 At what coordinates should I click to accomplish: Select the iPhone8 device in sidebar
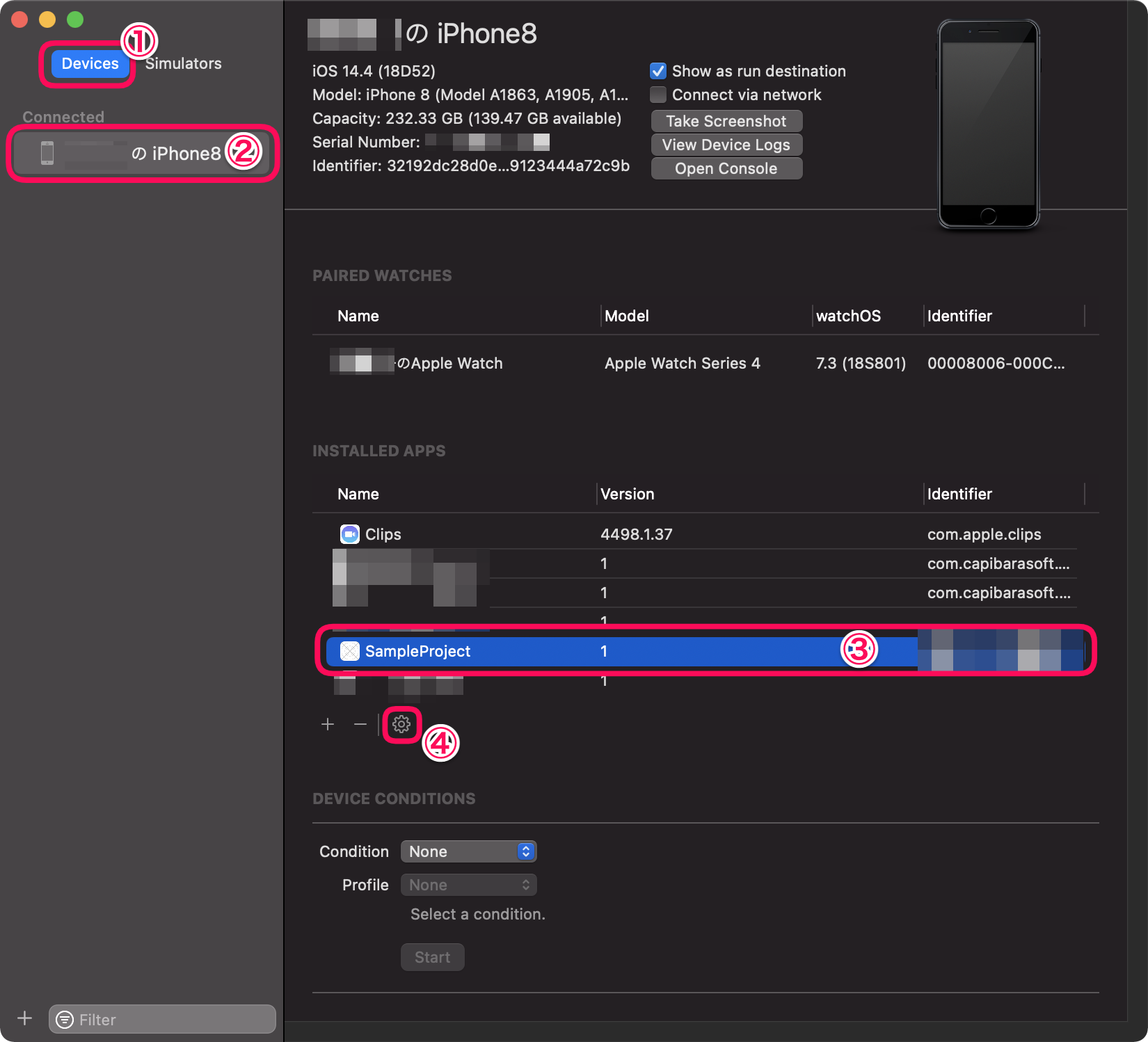(142, 153)
